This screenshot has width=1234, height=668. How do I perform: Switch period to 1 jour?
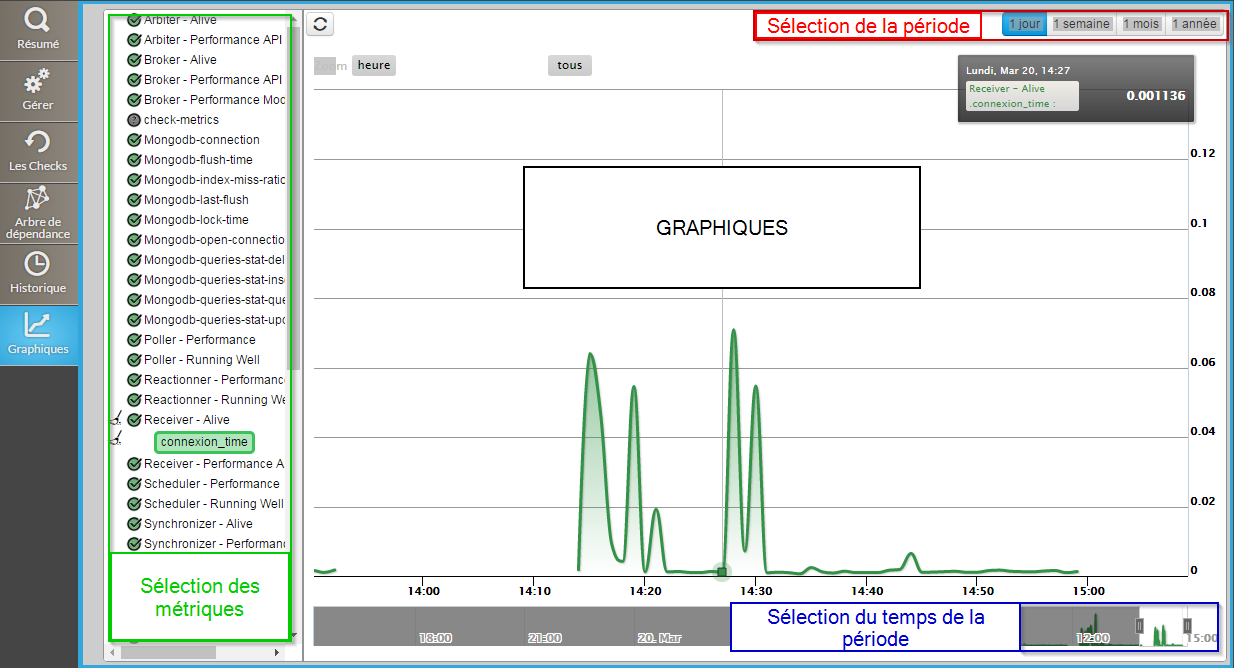[x=1024, y=24]
